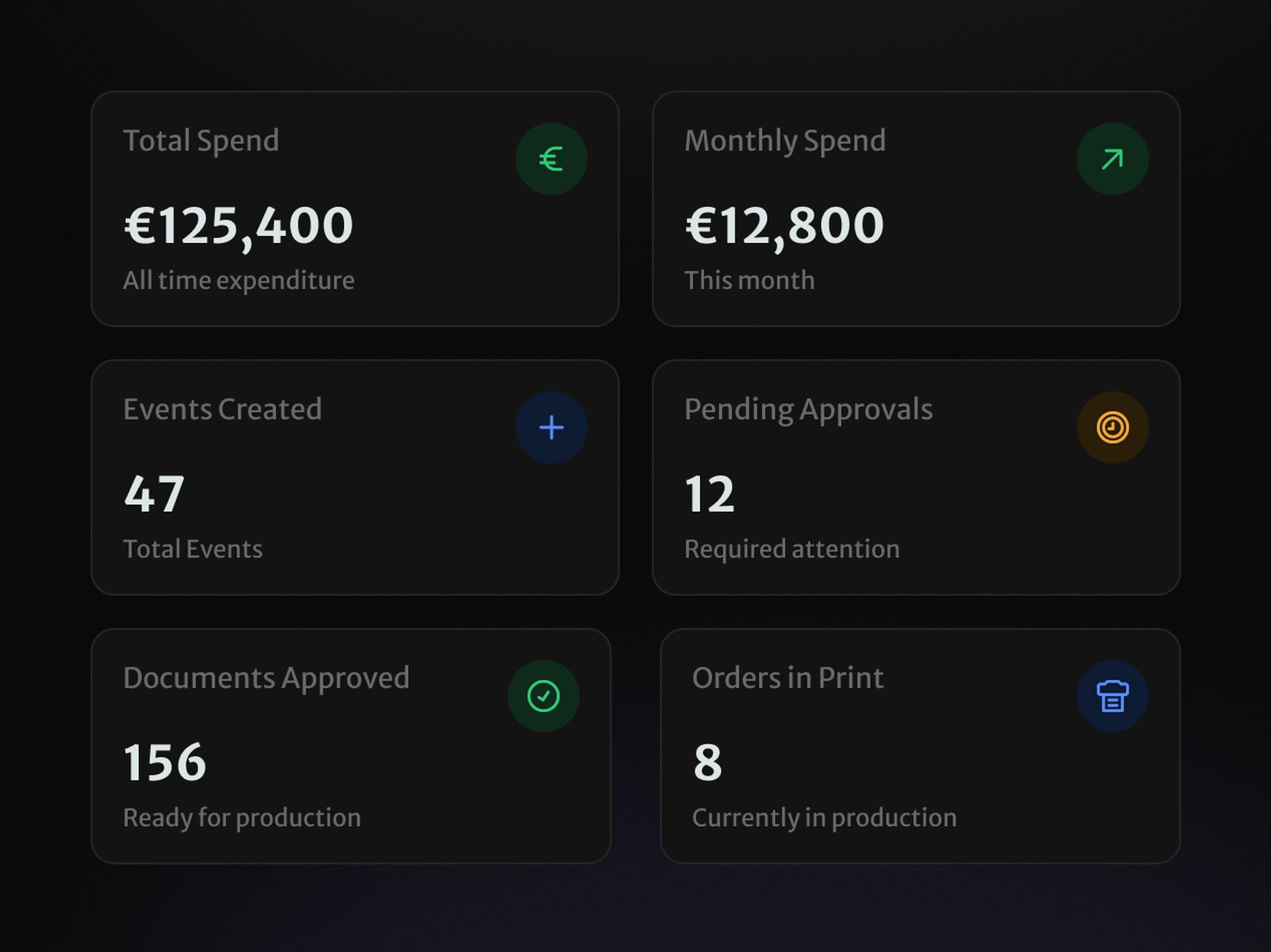Click the 156 documents count
This screenshot has height=952, width=1271.
[x=165, y=763]
